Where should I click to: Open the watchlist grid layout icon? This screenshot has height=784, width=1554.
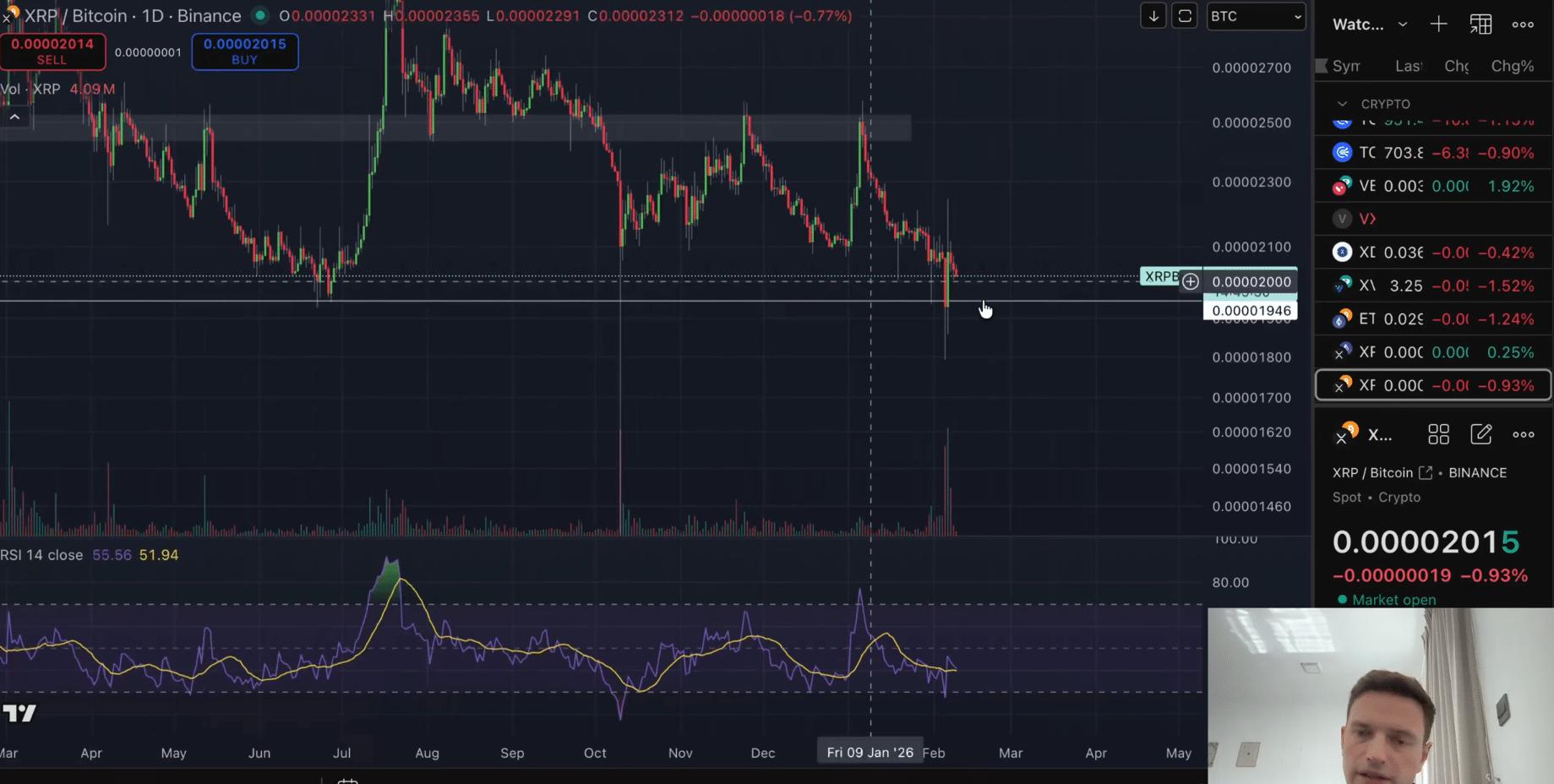pyautogui.click(x=1480, y=24)
